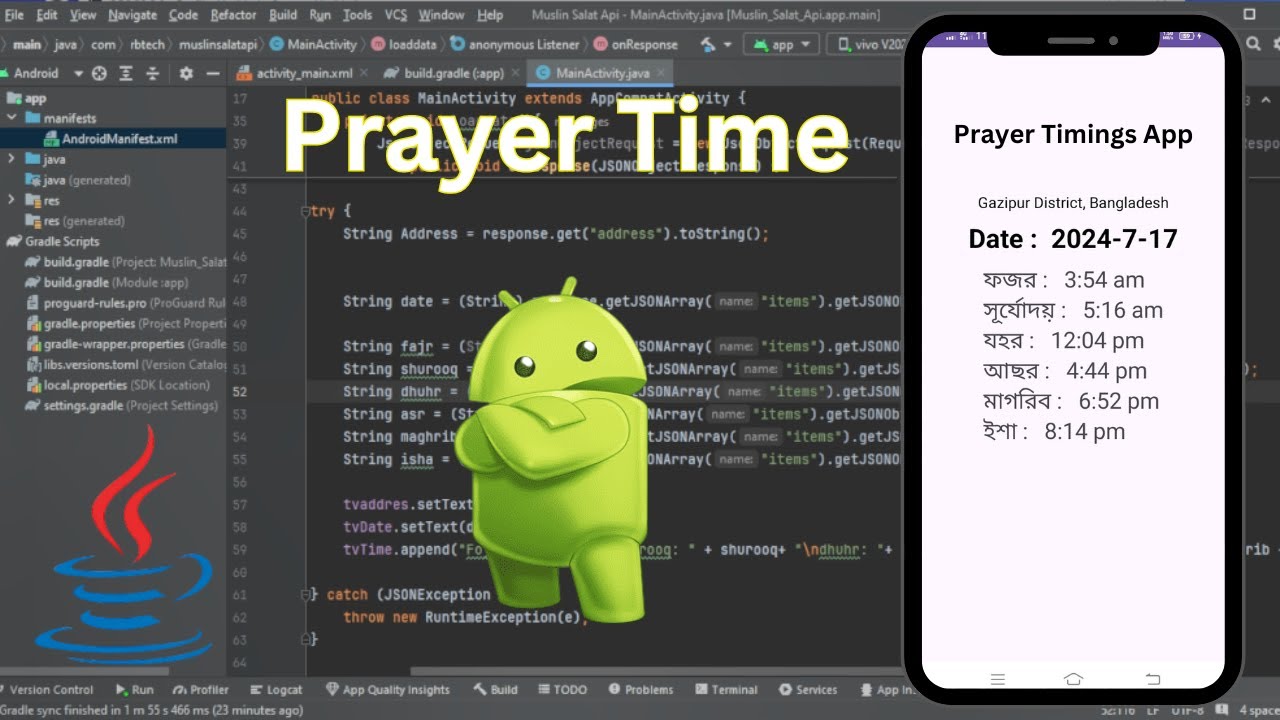
Task: Open the Help menu
Action: [x=490, y=15]
